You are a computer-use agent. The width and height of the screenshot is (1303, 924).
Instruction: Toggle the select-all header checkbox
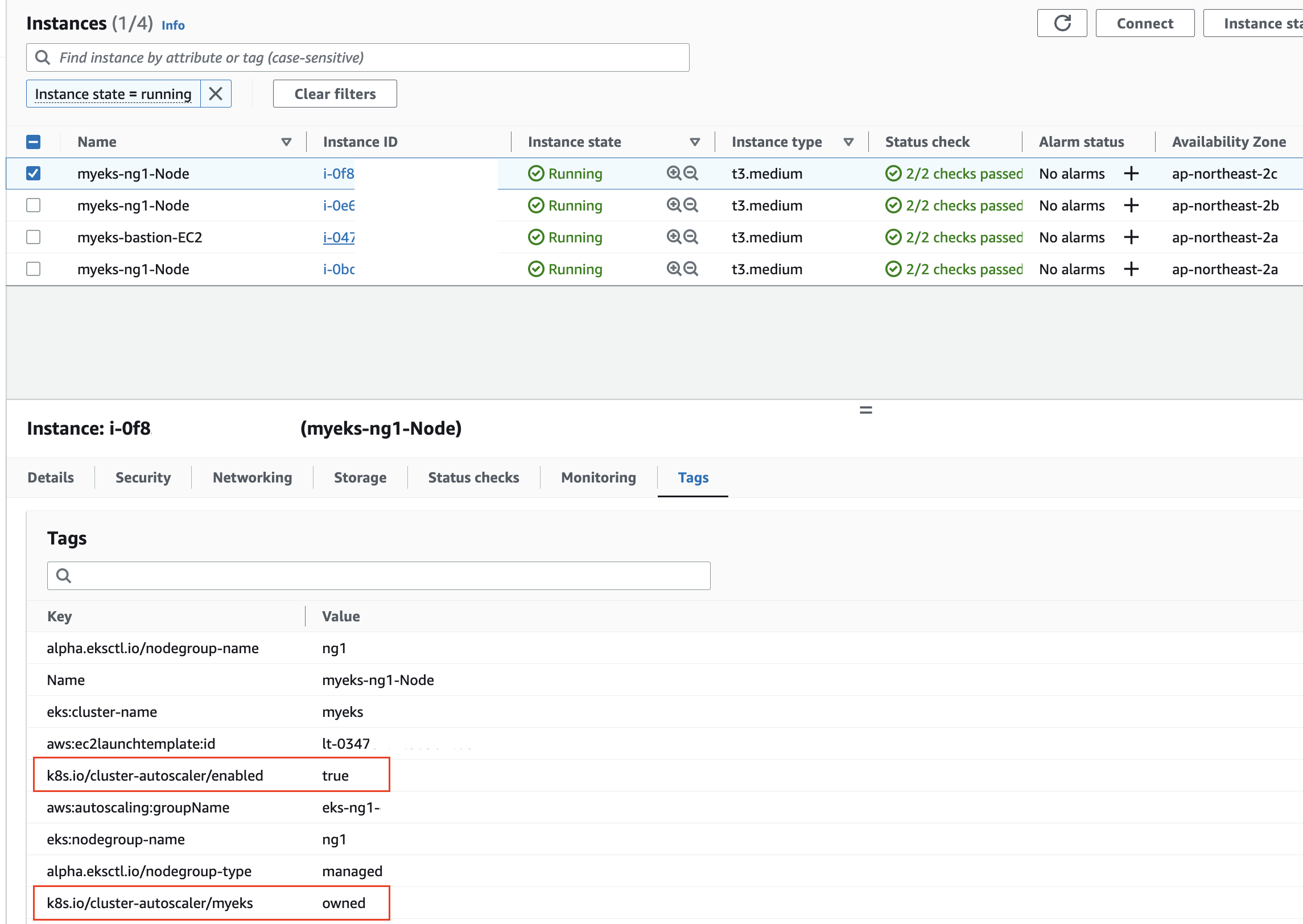click(34, 142)
